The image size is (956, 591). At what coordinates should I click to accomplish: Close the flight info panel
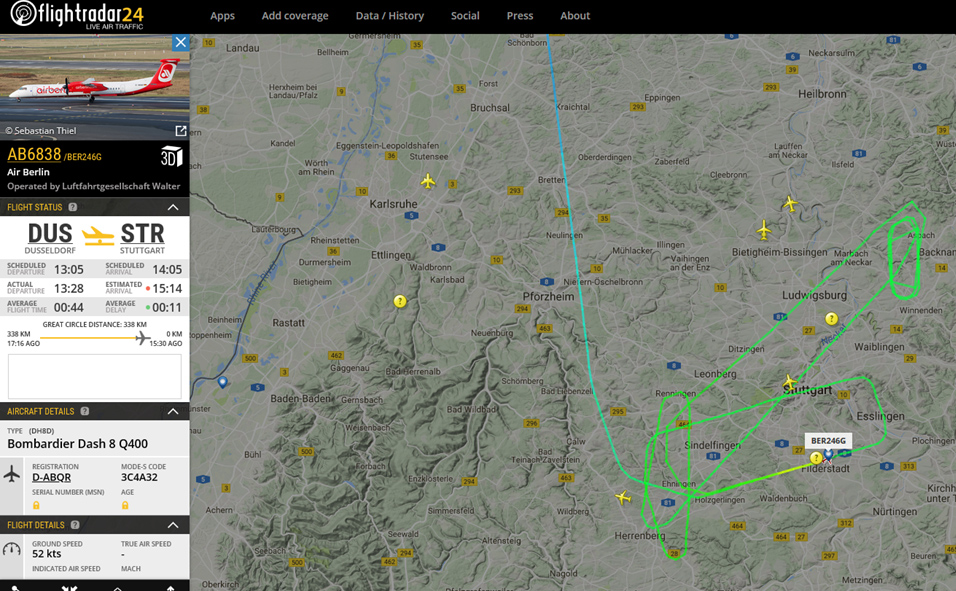click(x=180, y=42)
